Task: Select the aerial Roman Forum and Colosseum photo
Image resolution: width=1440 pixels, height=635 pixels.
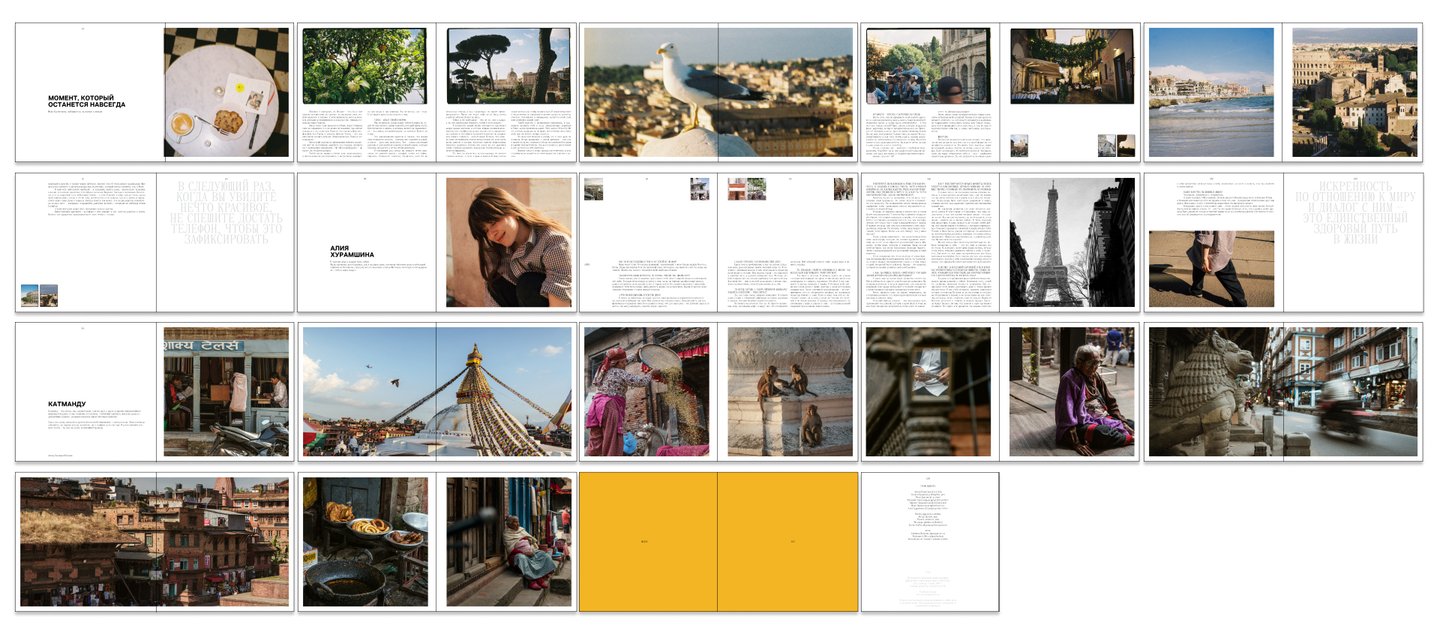Action: (1355, 92)
